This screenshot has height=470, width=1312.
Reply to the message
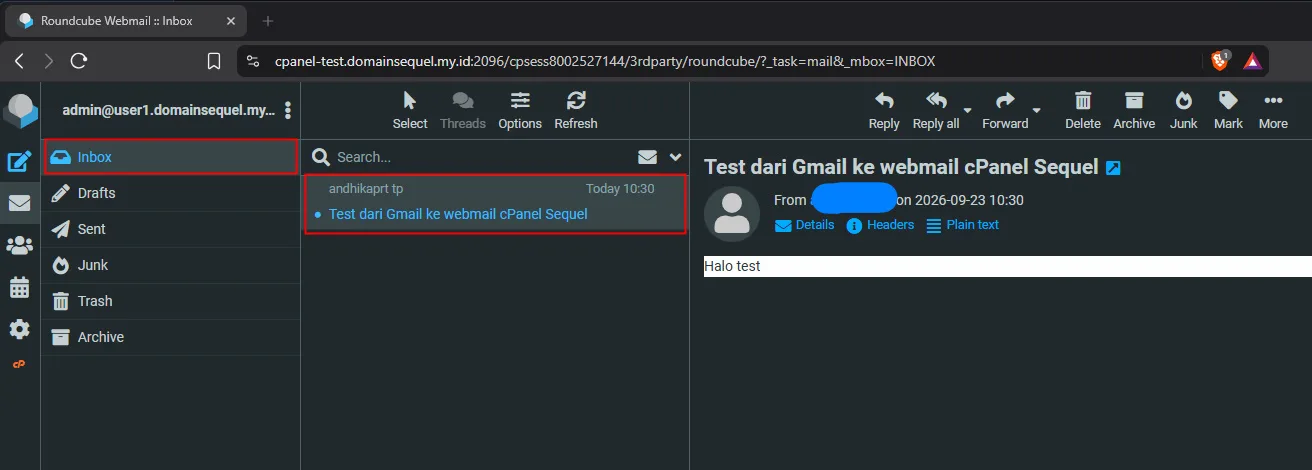pos(884,111)
